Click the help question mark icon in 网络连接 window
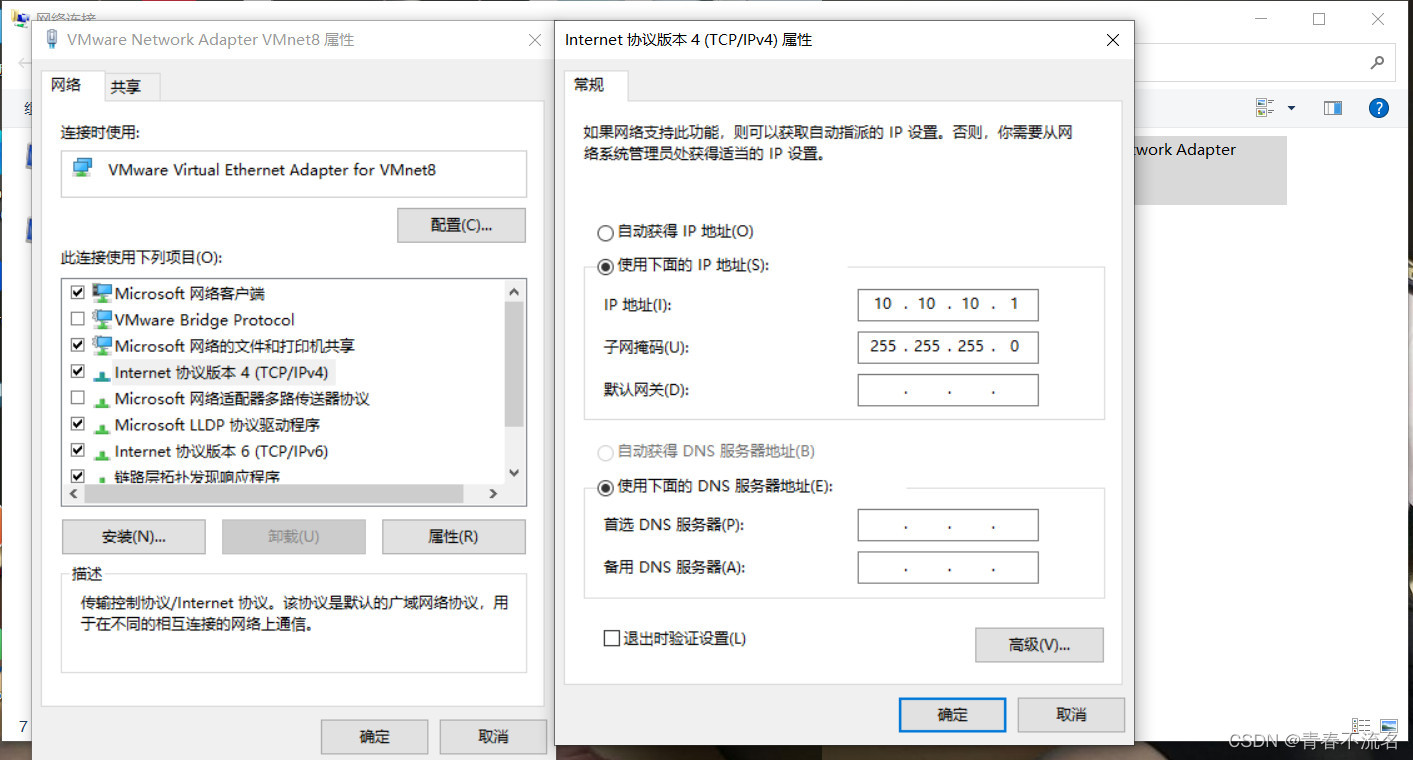This screenshot has width=1413, height=760. coord(1379,108)
